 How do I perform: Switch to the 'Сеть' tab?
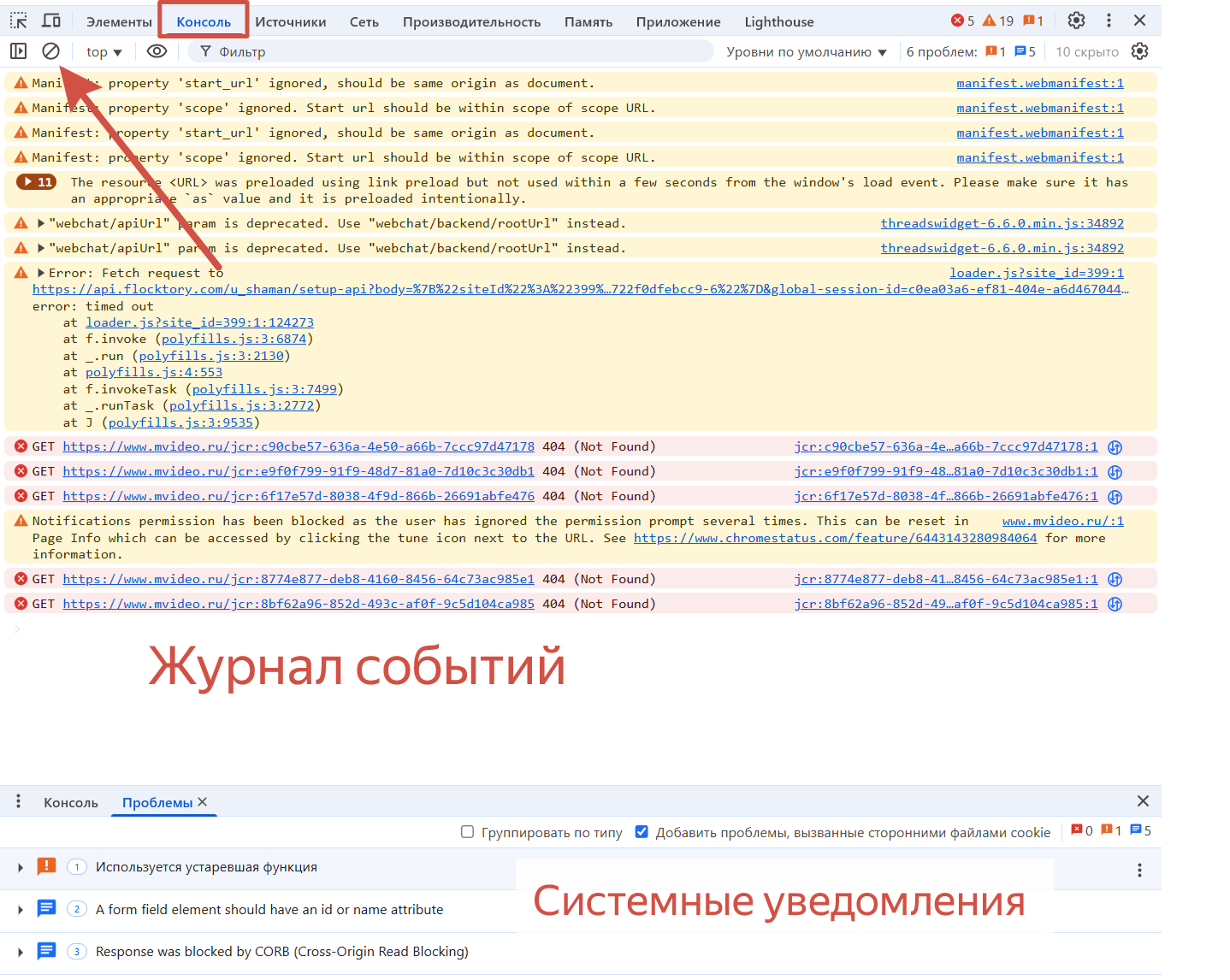click(x=364, y=22)
